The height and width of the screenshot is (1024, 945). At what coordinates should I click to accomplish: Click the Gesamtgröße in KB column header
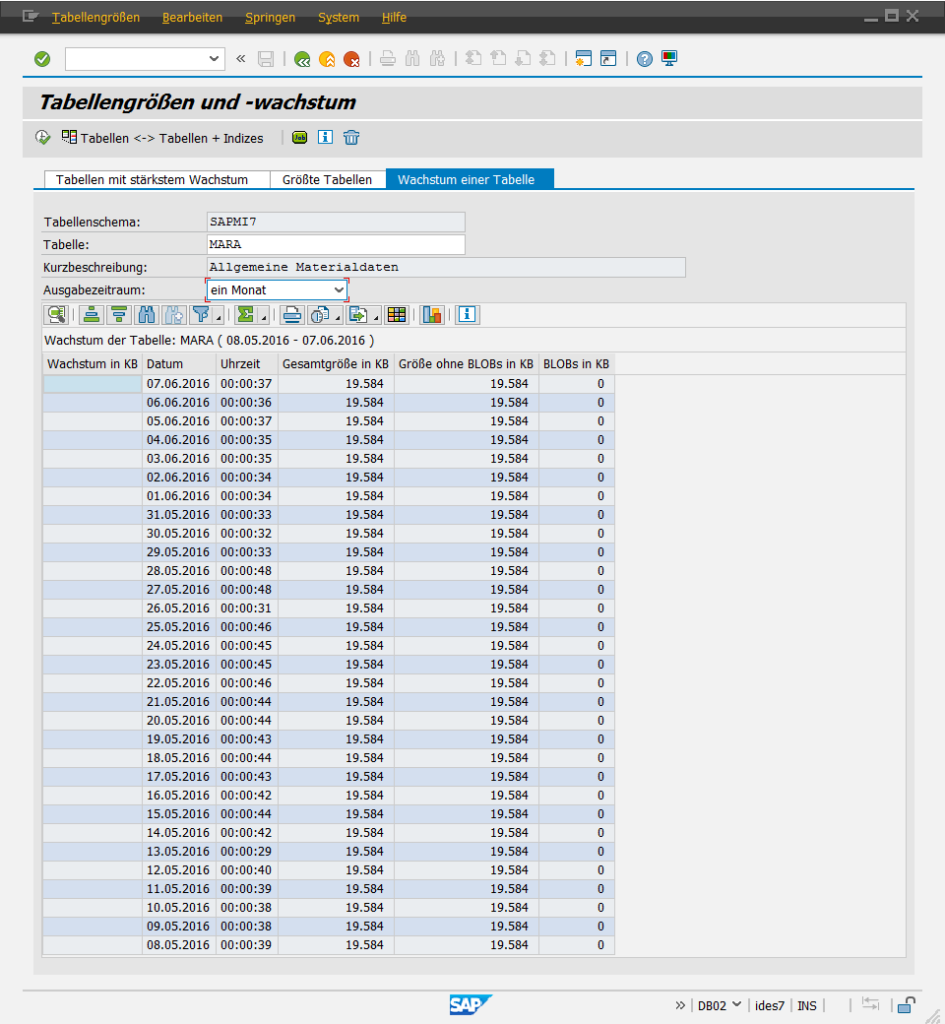tap(336, 364)
